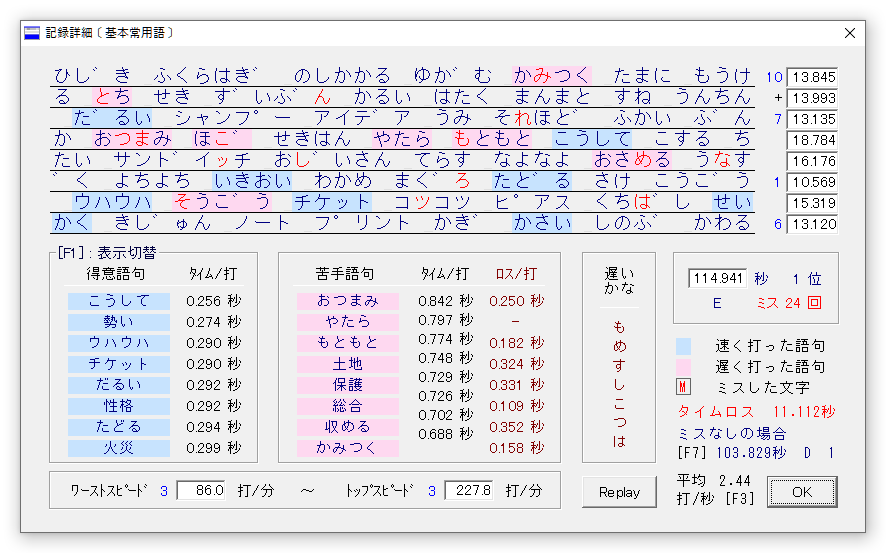Click highlighted word かみつく in typed text
Image resolution: width=886 pixels, height=553 pixels.
(x=552, y=75)
